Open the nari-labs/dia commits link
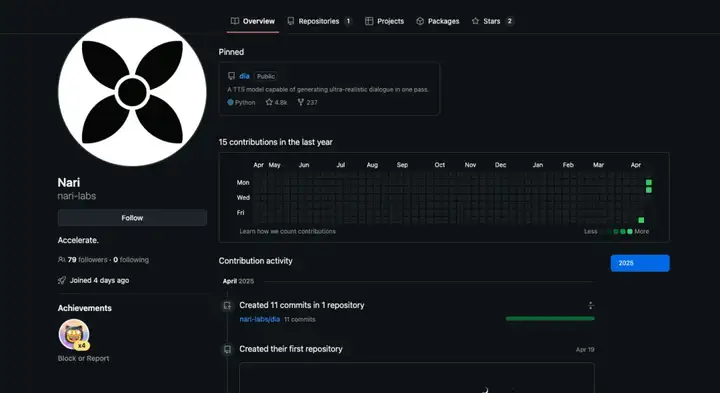The image size is (720, 393). (x=259, y=320)
